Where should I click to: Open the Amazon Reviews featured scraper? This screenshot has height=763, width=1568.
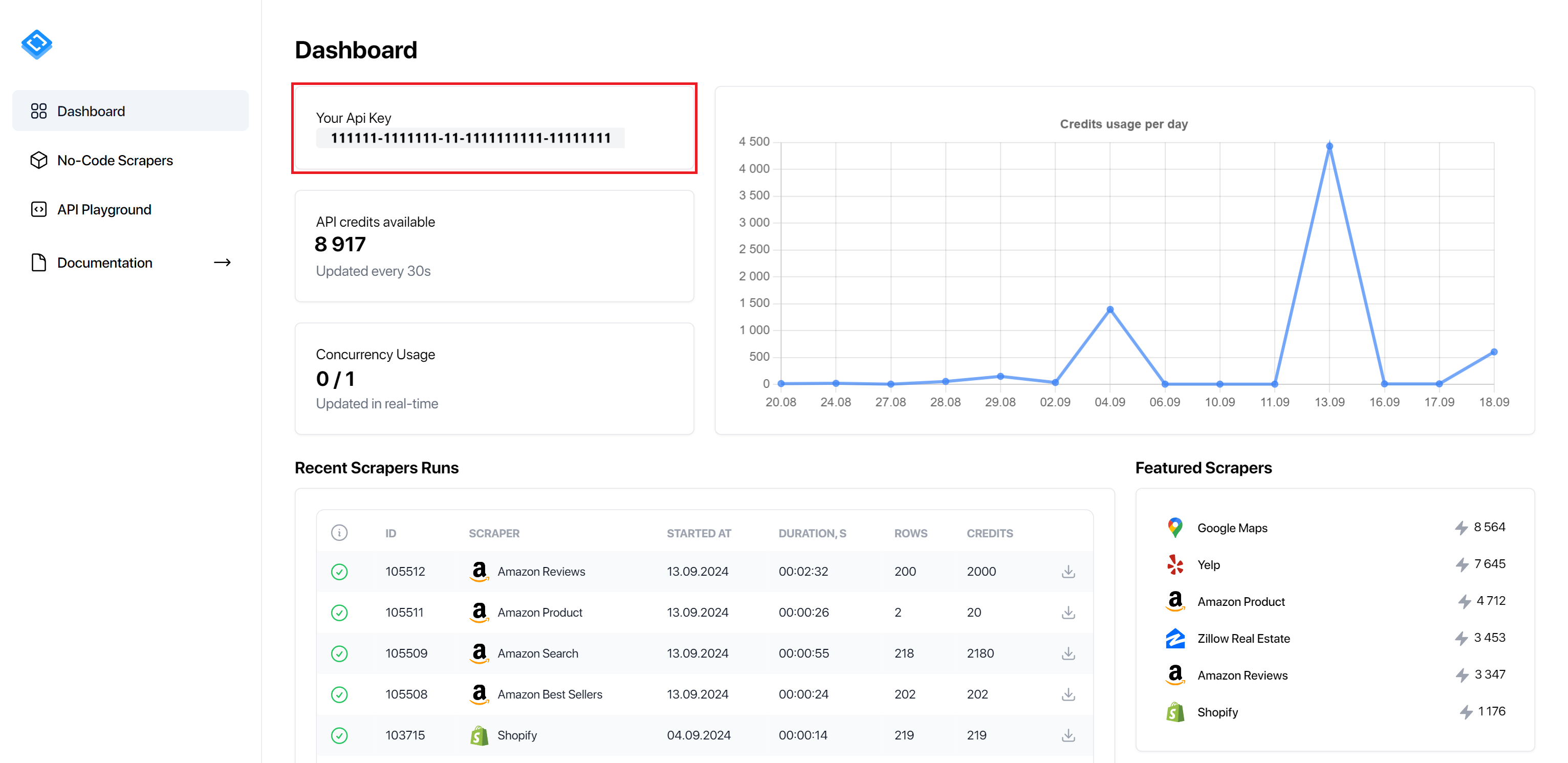coord(1335,675)
